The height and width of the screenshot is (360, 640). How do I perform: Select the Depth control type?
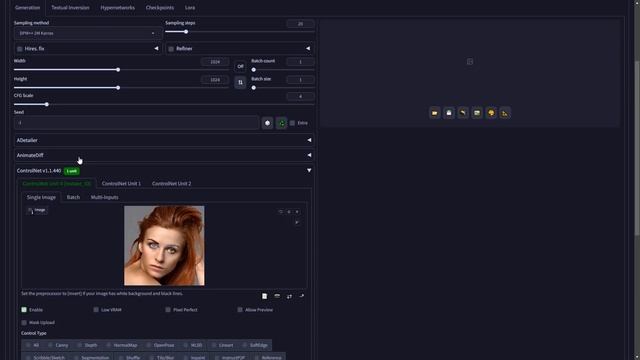point(87,345)
